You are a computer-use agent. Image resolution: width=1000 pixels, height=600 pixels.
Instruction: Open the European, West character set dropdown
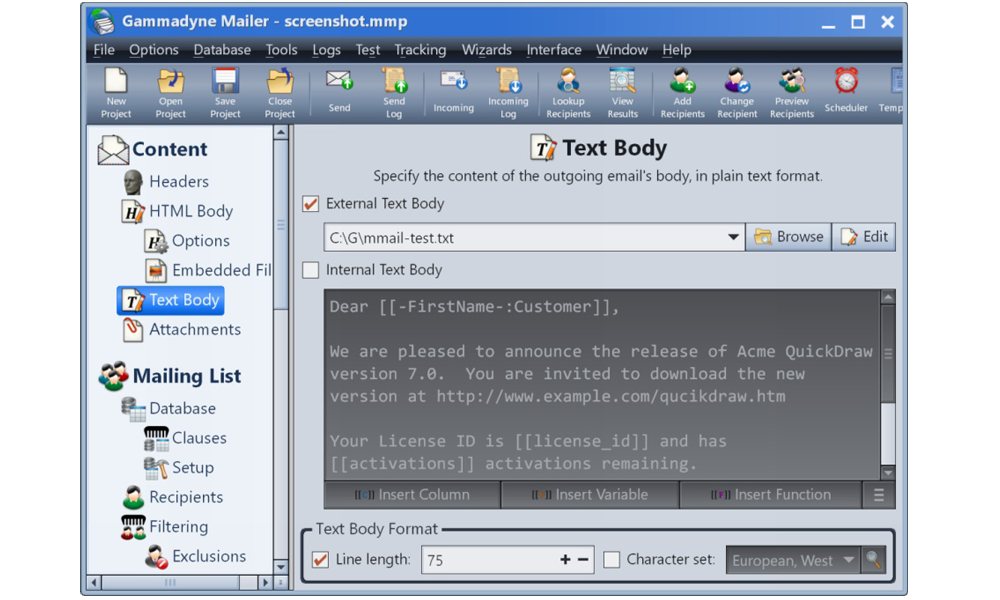coord(848,560)
